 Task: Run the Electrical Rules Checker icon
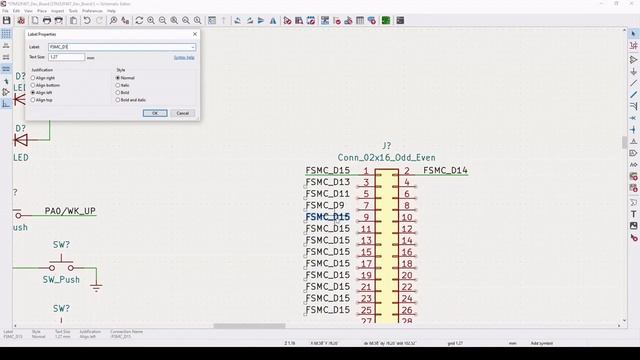coord(337,20)
